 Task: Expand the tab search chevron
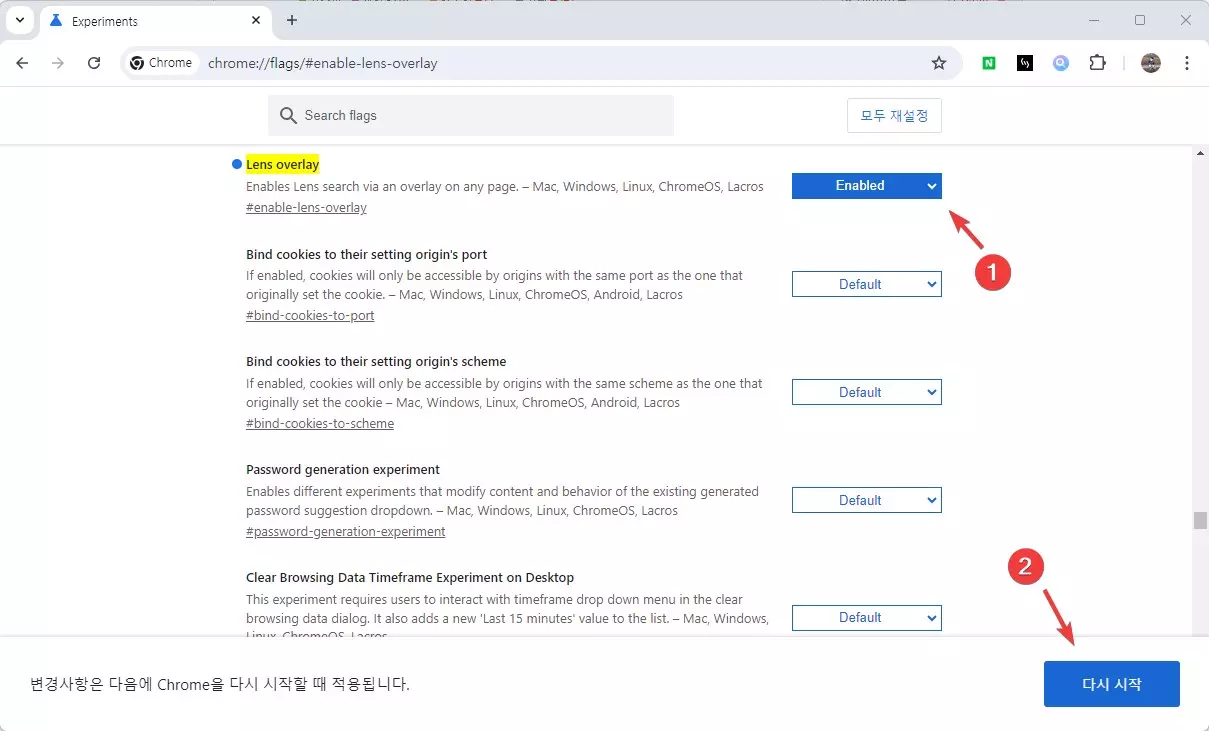click(x=20, y=20)
